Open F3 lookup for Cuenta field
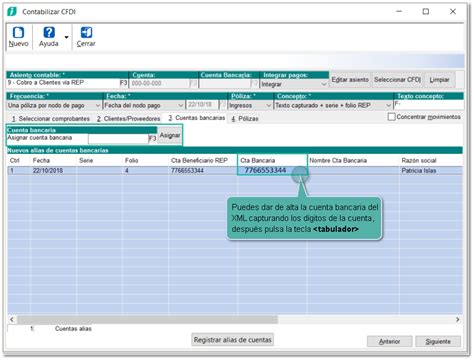This screenshot has height=360, width=474. coord(193,83)
